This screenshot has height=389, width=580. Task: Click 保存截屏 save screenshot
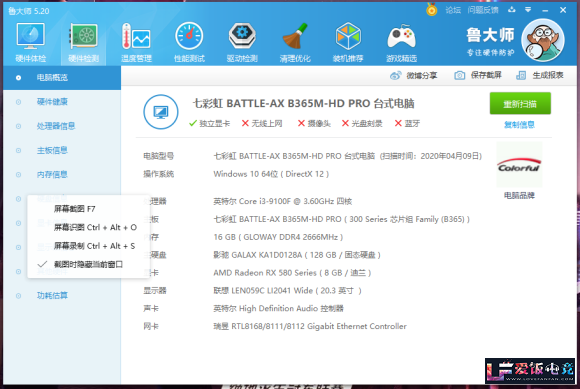[478, 75]
